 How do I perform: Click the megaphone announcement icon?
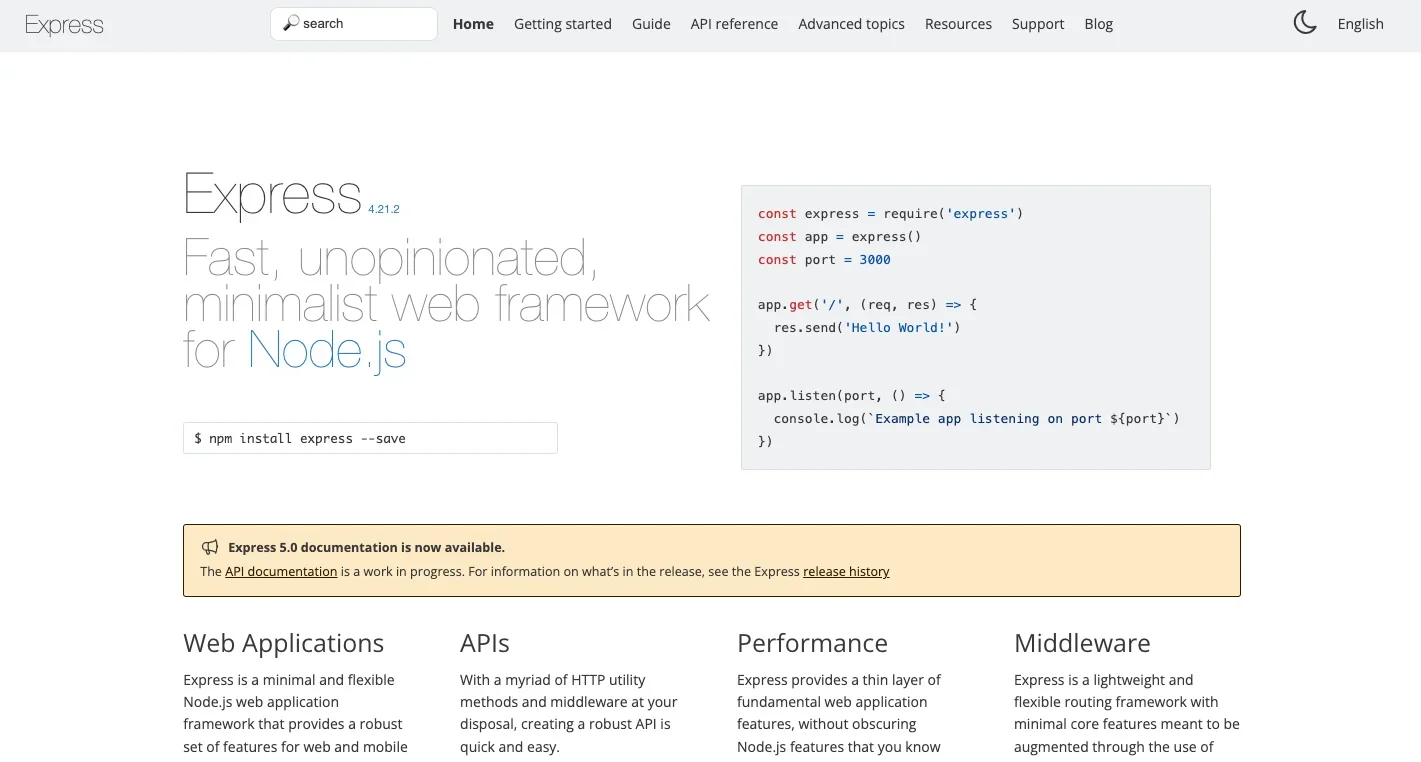pyautogui.click(x=210, y=547)
